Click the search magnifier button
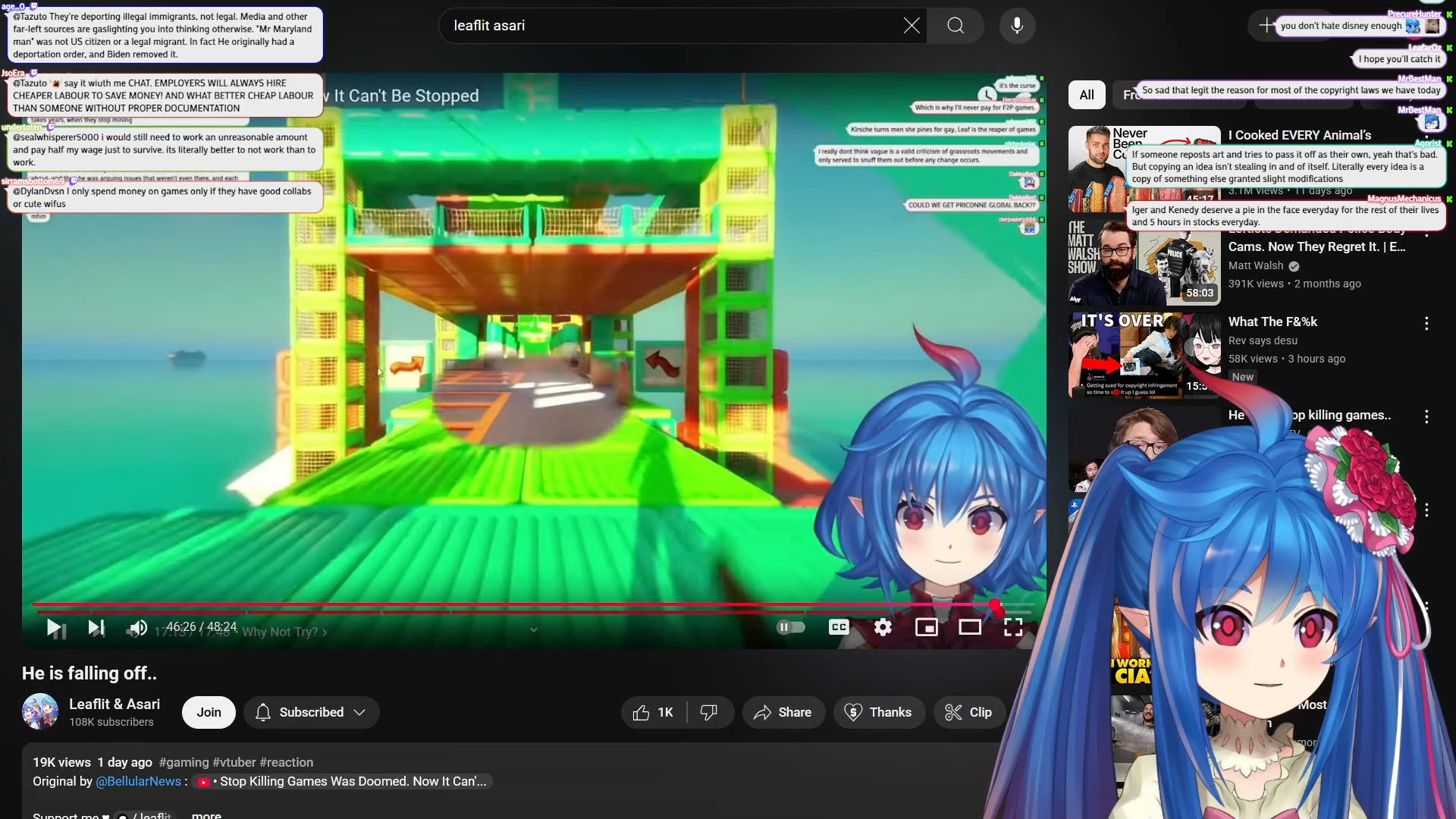 (x=955, y=26)
